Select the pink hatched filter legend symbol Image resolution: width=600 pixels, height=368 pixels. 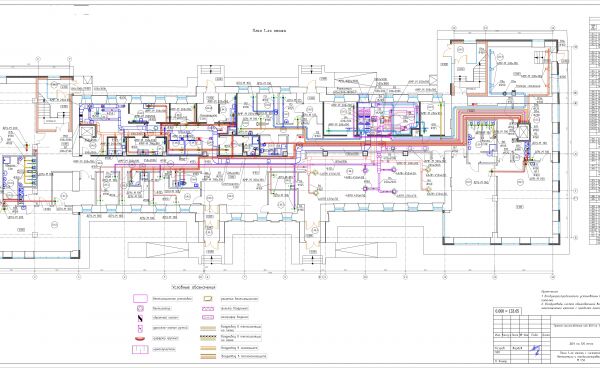208,308
